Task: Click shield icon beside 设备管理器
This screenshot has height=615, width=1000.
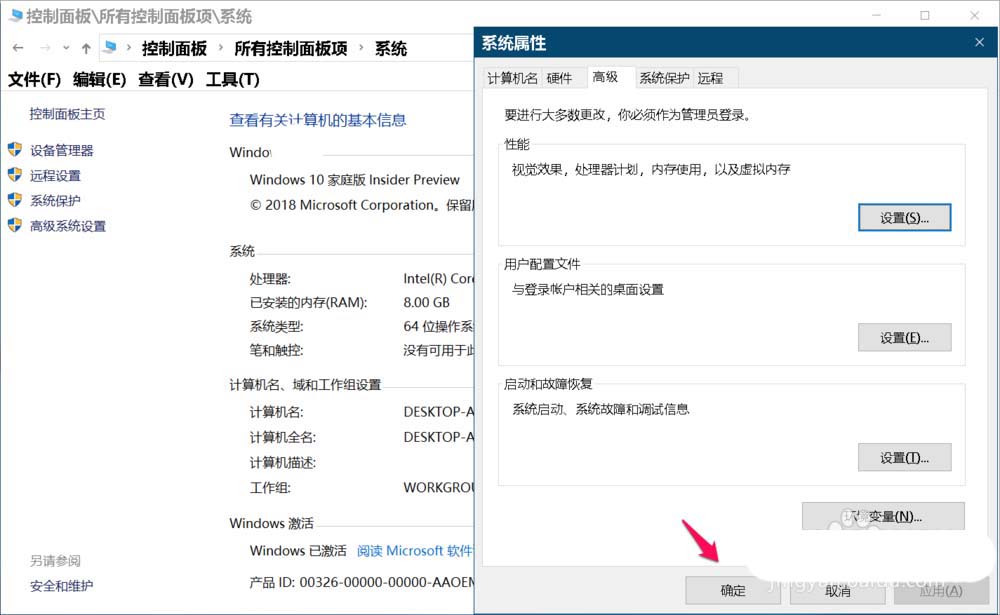Action: (x=15, y=150)
